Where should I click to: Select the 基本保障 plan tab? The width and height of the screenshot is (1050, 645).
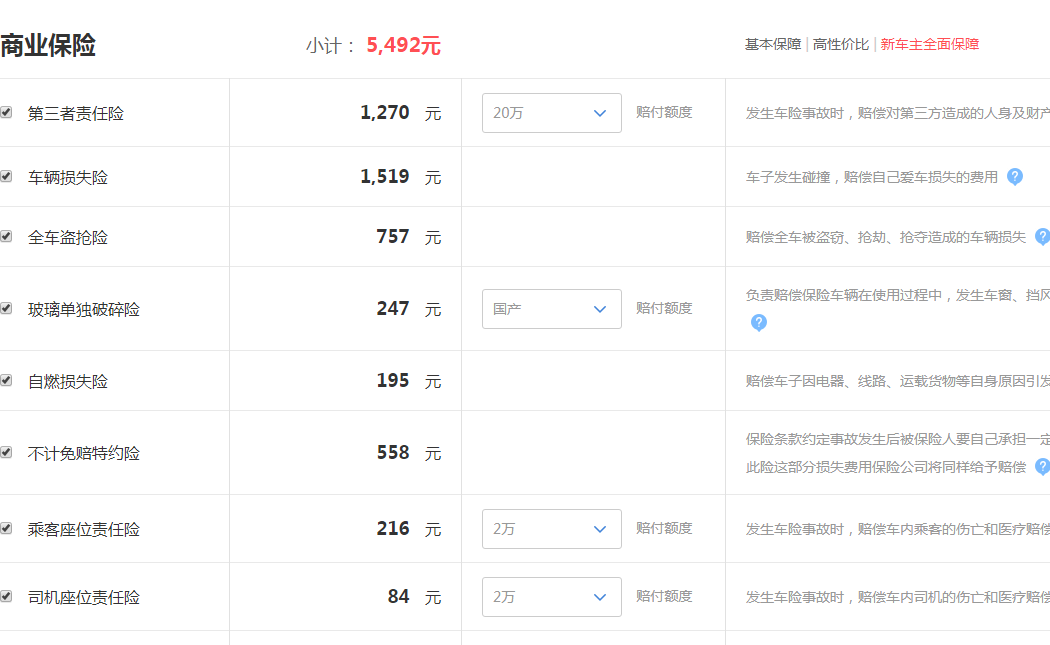click(773, 44)
